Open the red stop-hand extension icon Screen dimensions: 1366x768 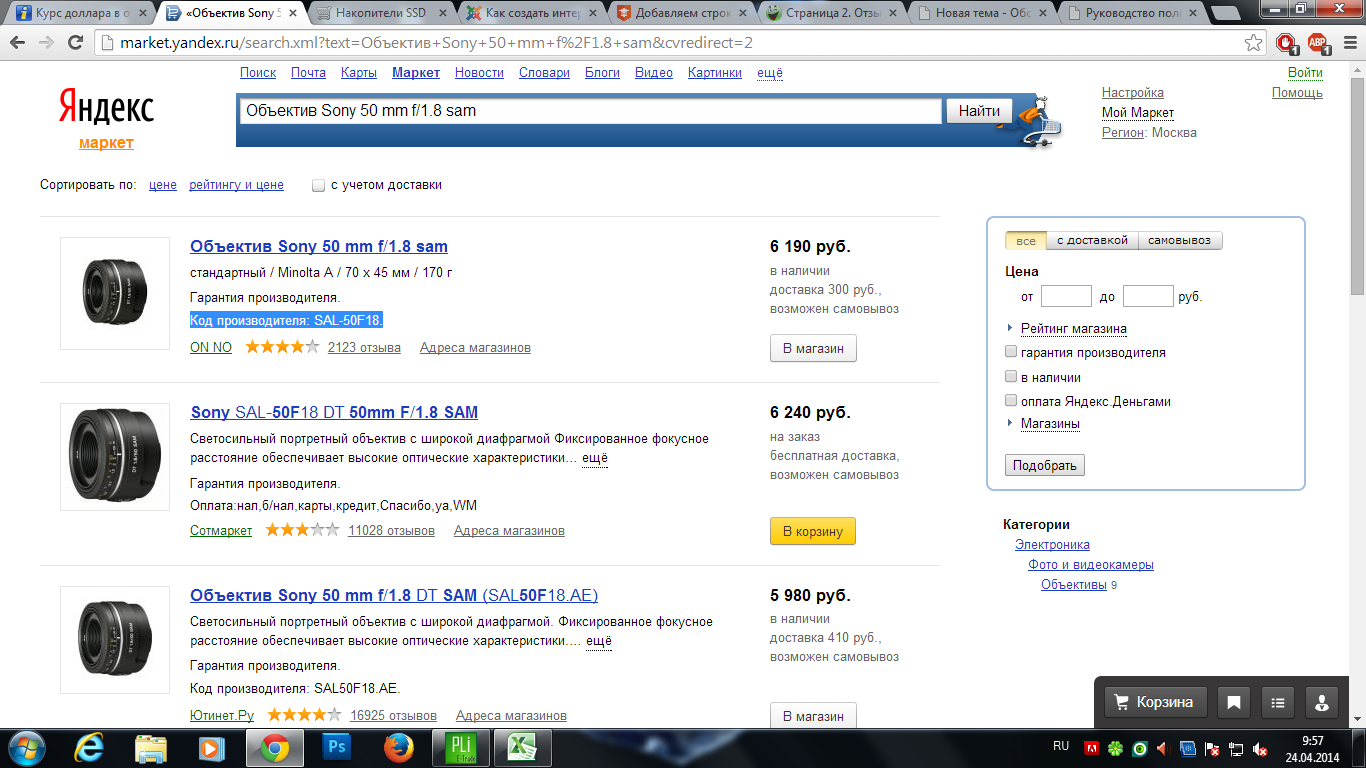point(1286,43)
